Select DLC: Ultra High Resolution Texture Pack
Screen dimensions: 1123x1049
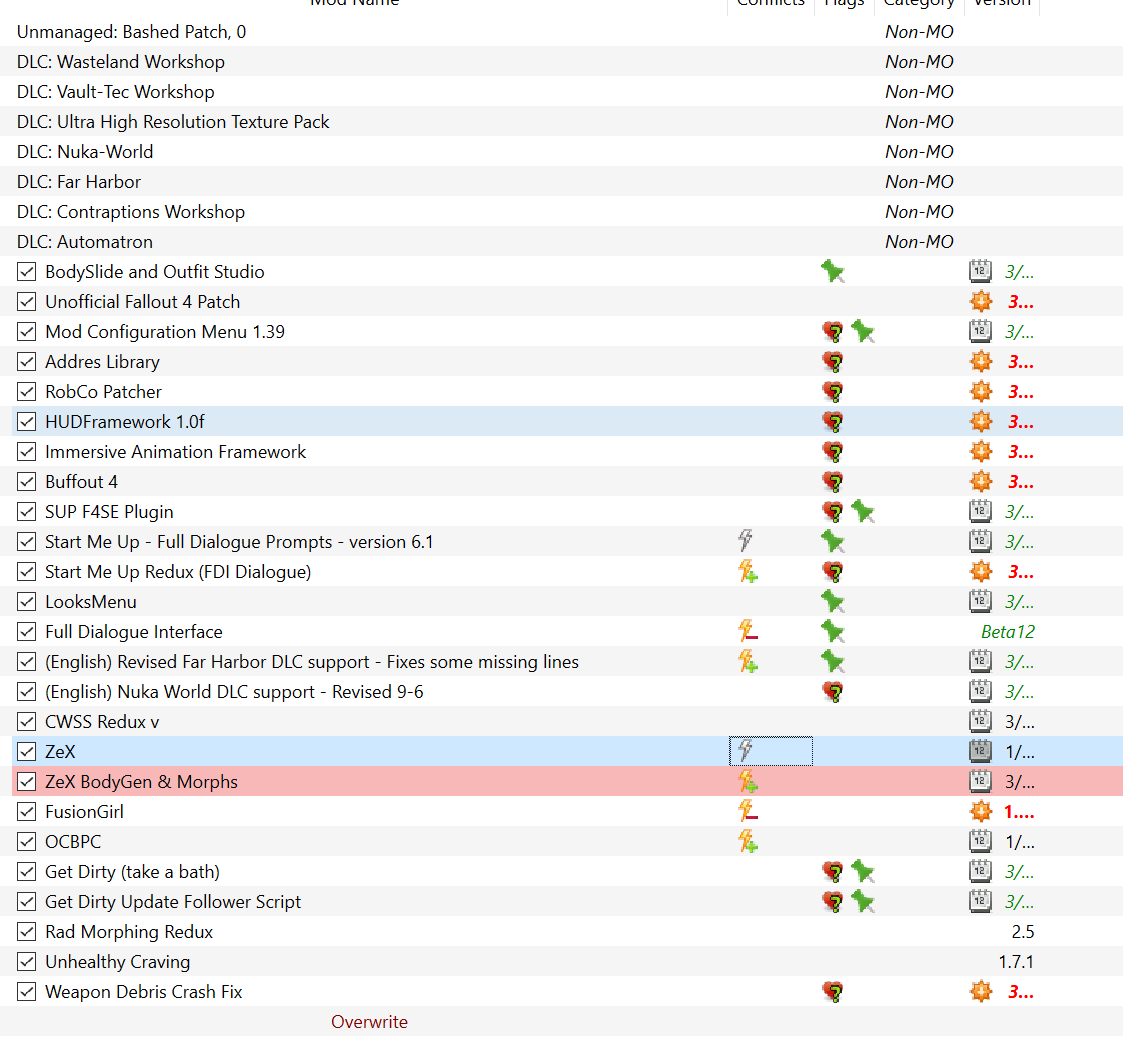pos(562,122)
